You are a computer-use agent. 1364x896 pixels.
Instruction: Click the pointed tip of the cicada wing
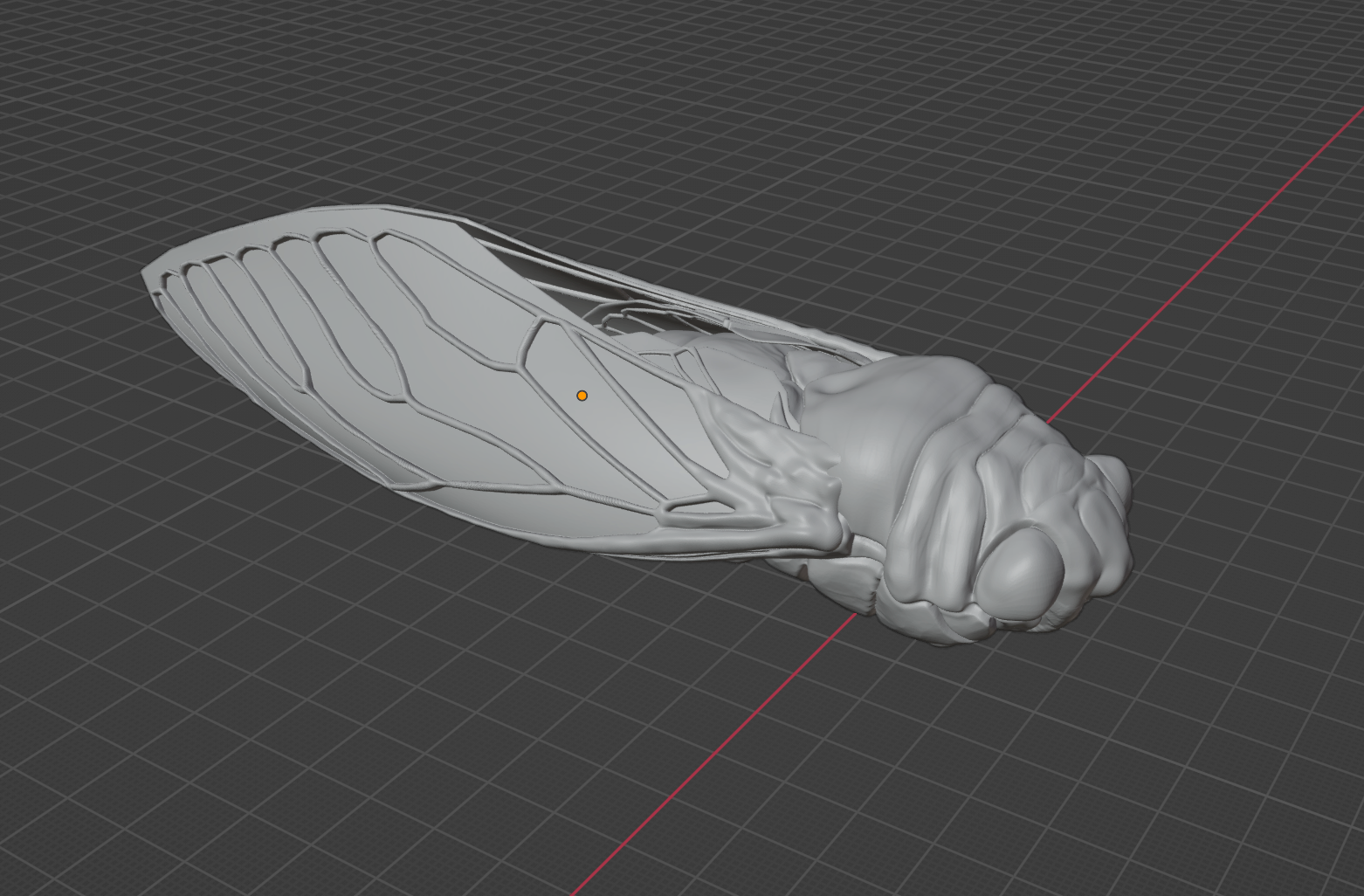click(145, 272)
